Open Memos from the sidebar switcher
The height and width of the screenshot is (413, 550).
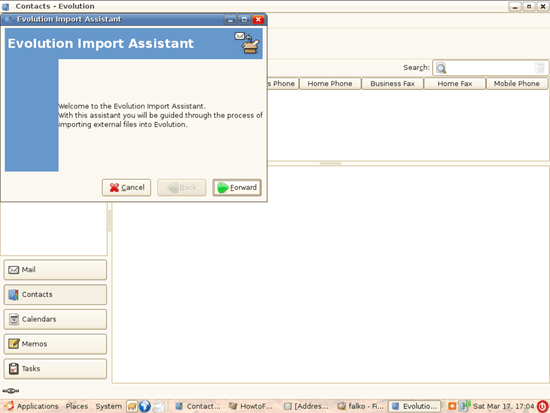pos(55,344)
